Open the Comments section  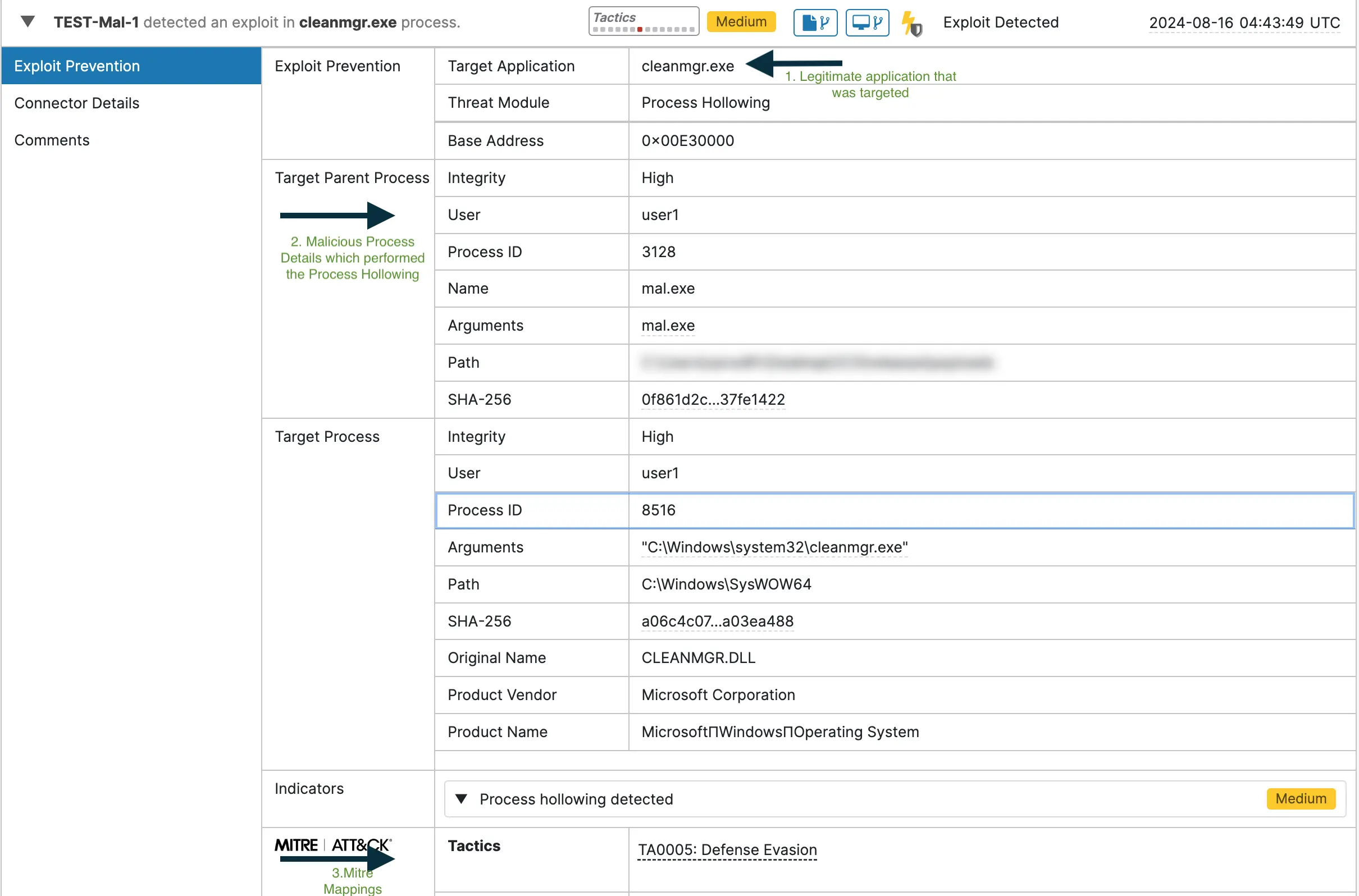pyautogui.click(x=52, y=140)
